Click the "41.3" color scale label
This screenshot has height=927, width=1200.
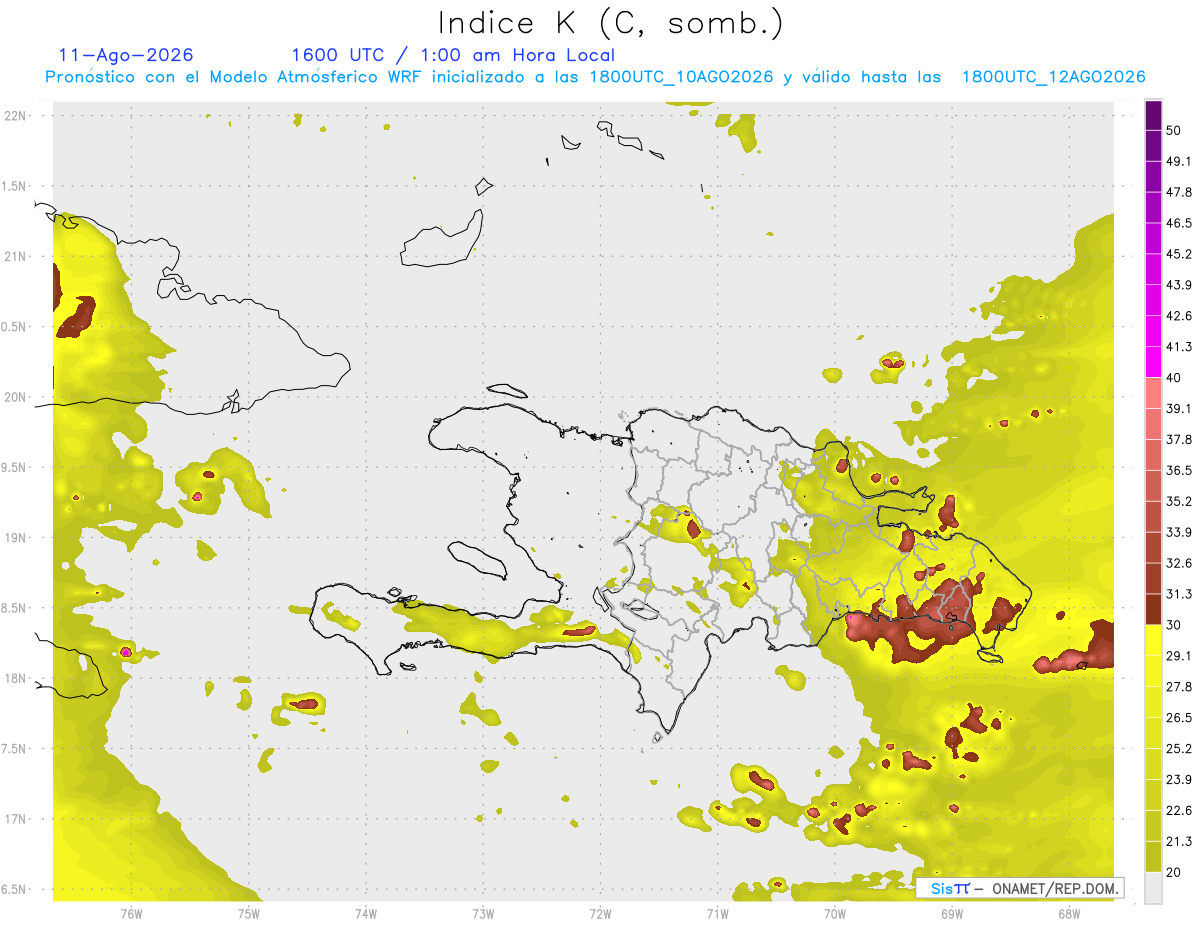click(1179, 347)
